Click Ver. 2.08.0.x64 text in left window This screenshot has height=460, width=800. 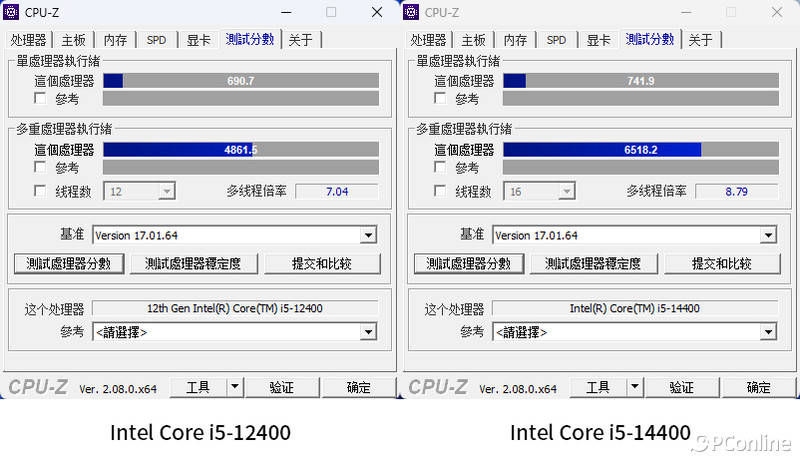pos(118,389)
